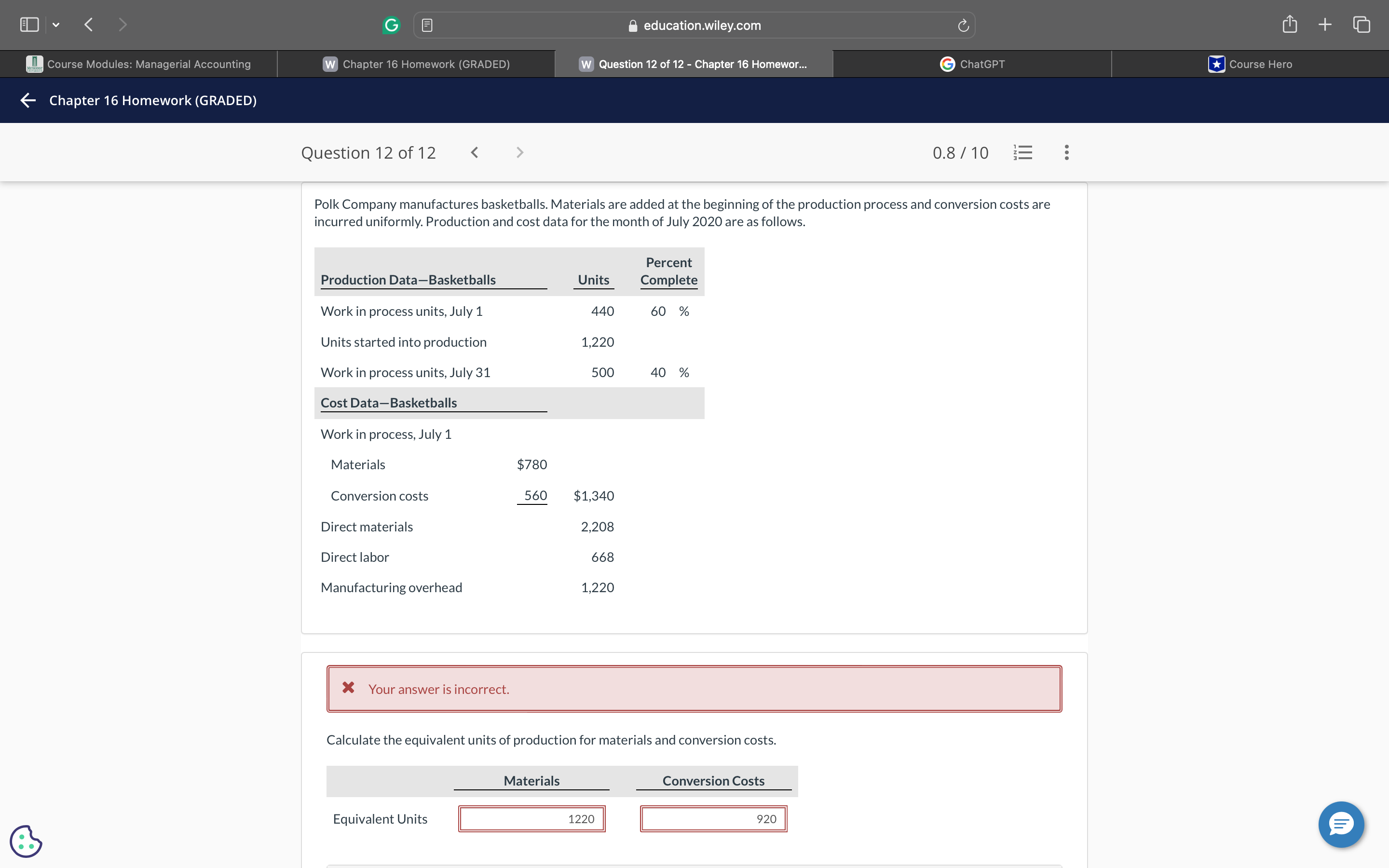
Task: Go back using Chapter 16 Homework arrow
Action: pos(28,100)
